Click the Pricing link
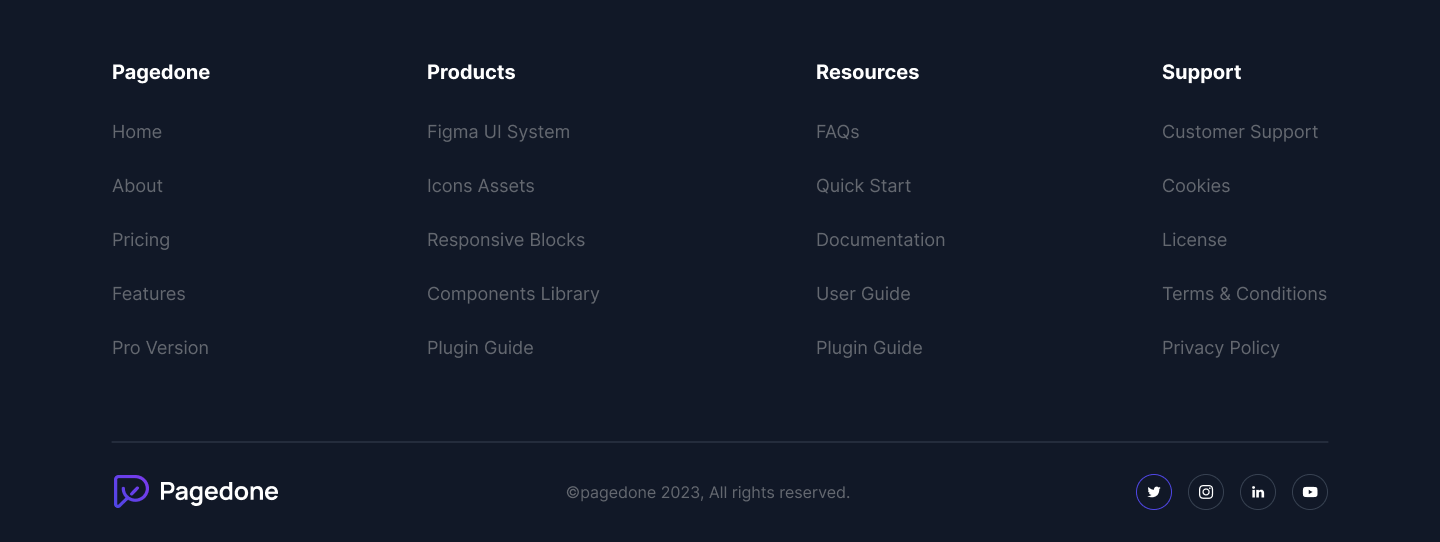 (x=141, y=240)
